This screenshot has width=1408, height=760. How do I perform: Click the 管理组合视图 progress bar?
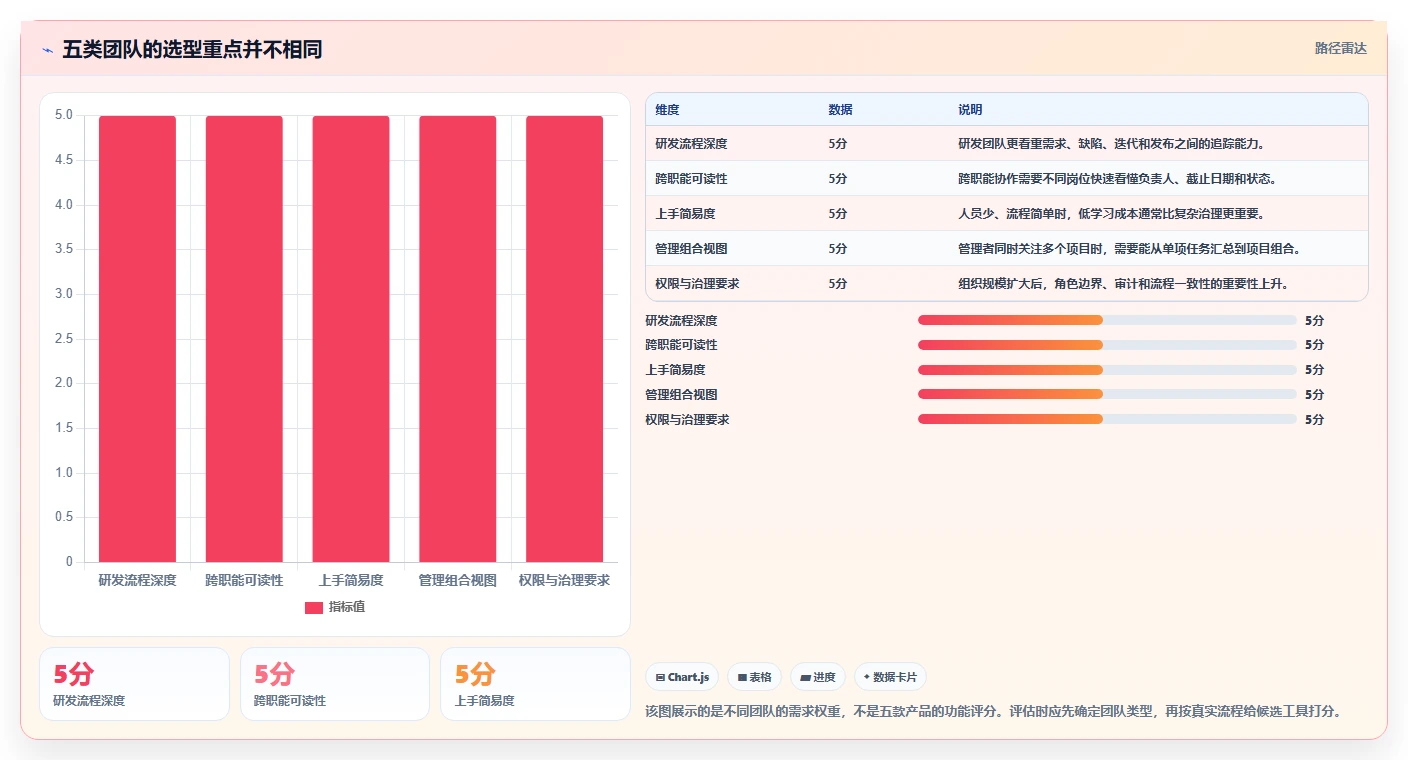(x=1107, y=394)
